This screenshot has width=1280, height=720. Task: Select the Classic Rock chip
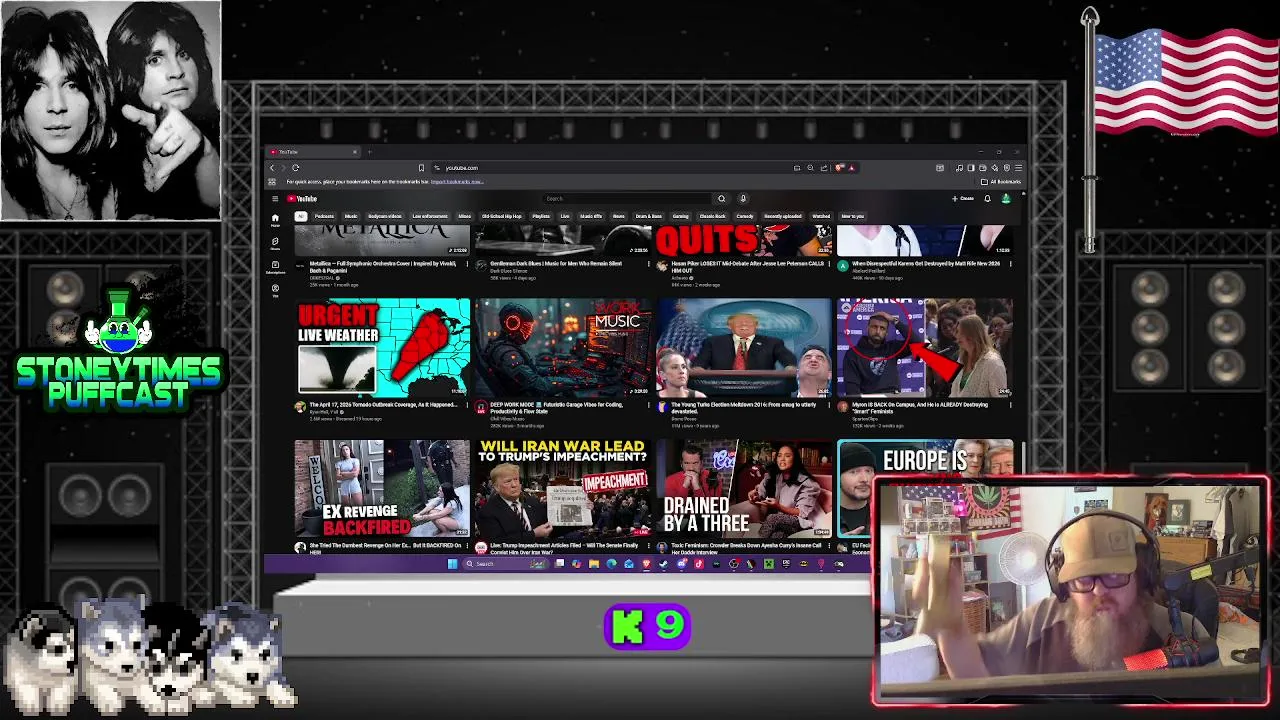[x=712, y=216]
